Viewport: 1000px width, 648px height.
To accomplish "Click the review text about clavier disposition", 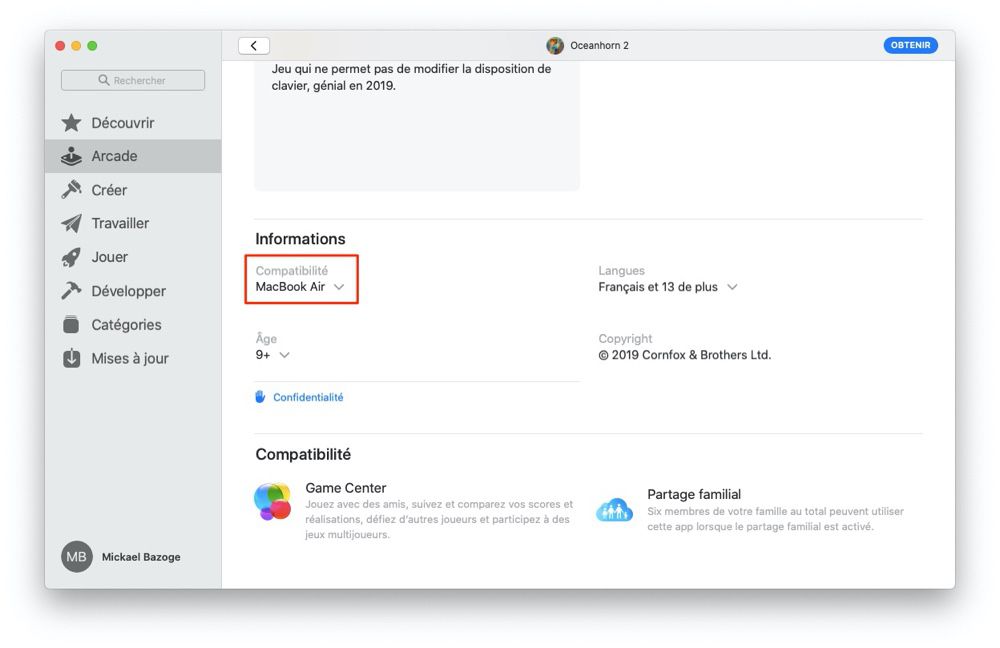I will [411, 77].
